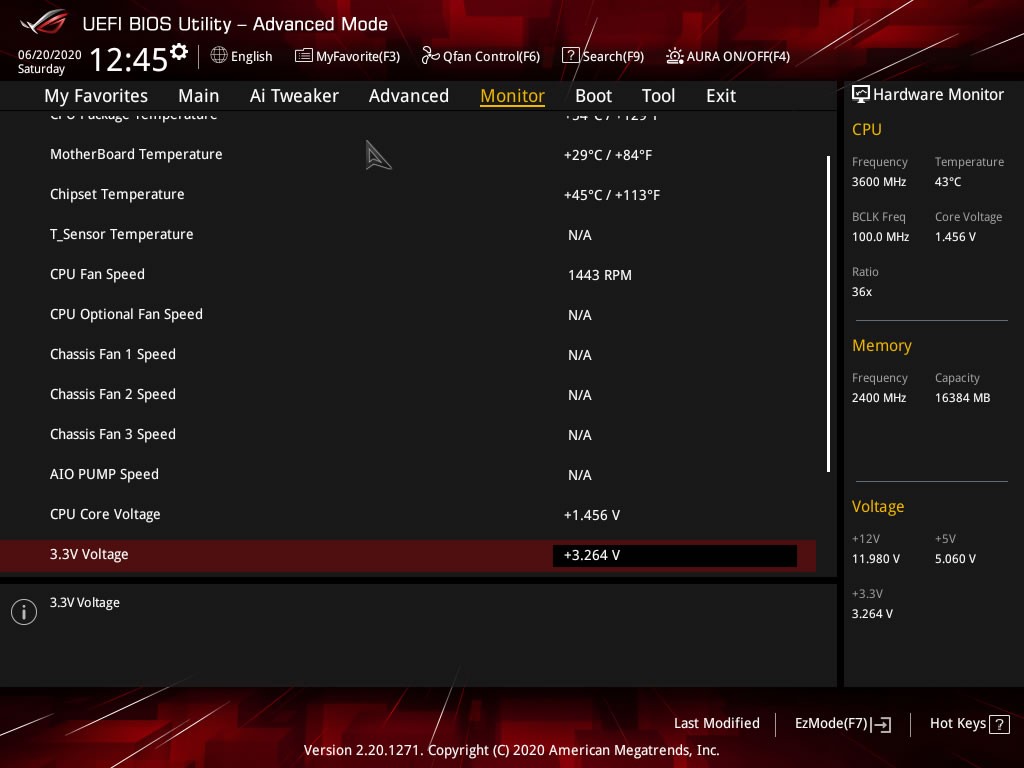
Task: Click the 16384 MB memory capacity
Action: tap(963, 398)
